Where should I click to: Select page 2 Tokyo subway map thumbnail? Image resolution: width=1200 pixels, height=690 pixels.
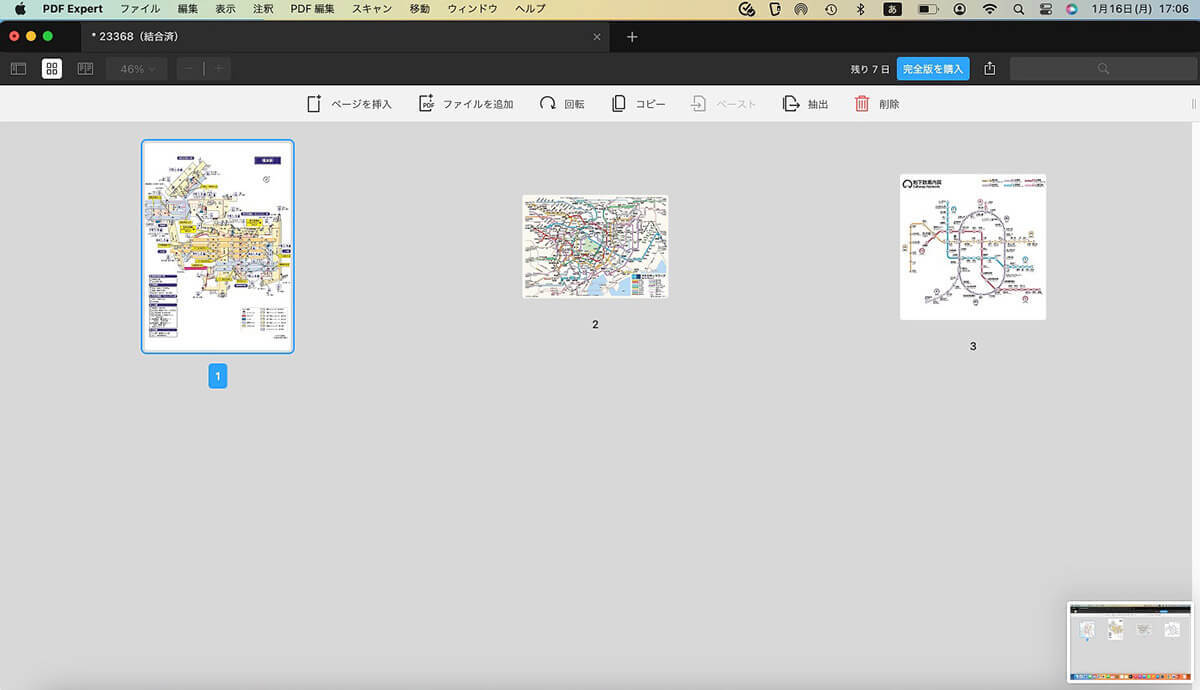(595, 246)
